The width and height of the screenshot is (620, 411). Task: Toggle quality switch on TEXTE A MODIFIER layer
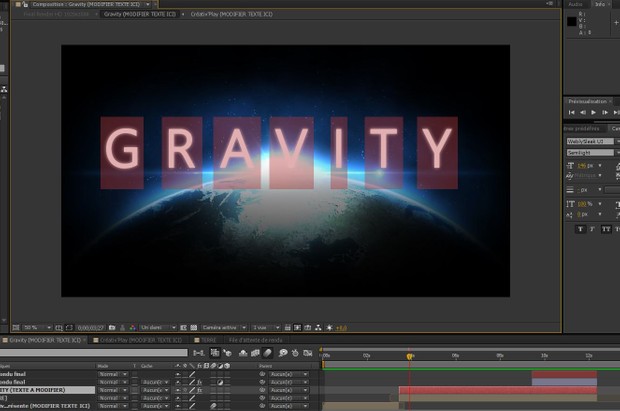(192, 390)
